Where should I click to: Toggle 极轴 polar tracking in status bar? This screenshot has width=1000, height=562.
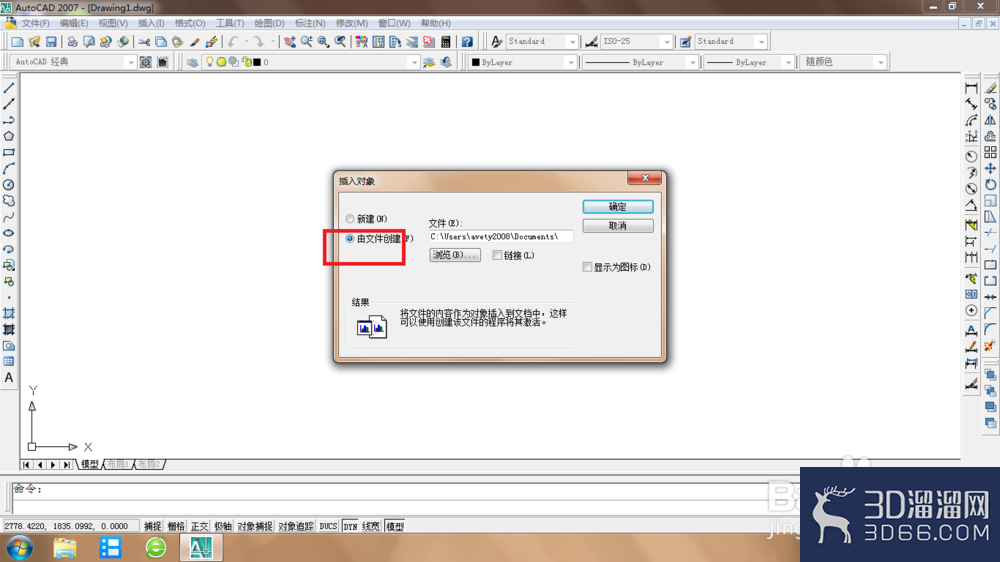point(223,526)
